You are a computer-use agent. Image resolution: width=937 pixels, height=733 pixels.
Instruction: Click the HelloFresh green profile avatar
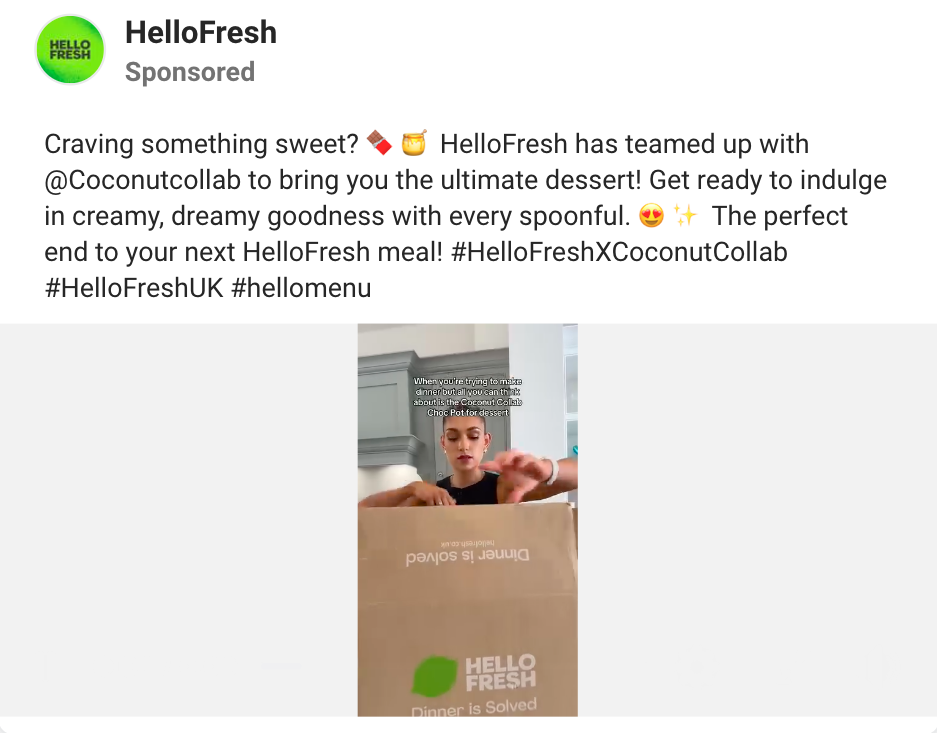(70, 51)
